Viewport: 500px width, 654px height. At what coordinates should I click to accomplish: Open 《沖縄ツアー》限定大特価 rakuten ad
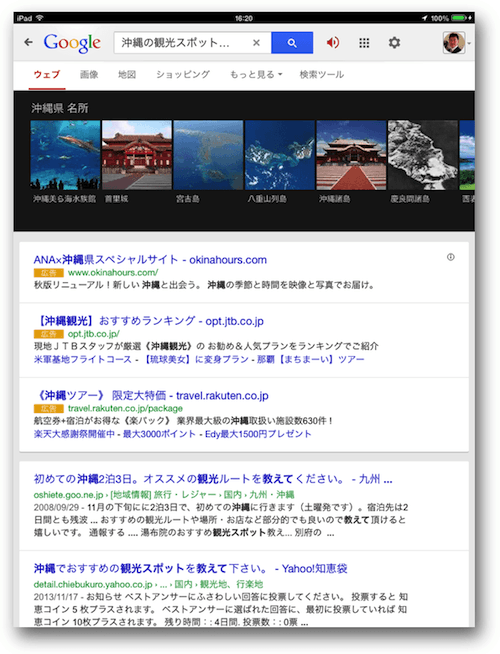tap(151, 395)
